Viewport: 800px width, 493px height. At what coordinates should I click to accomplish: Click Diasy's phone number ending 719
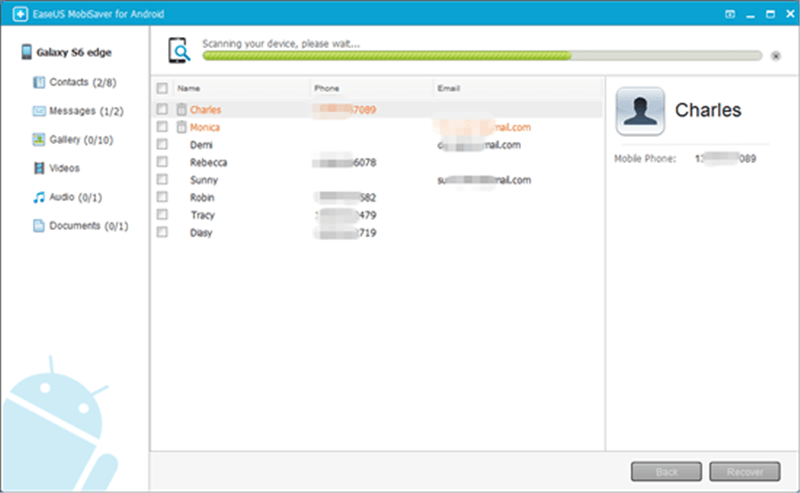click(x=345, y=233)
